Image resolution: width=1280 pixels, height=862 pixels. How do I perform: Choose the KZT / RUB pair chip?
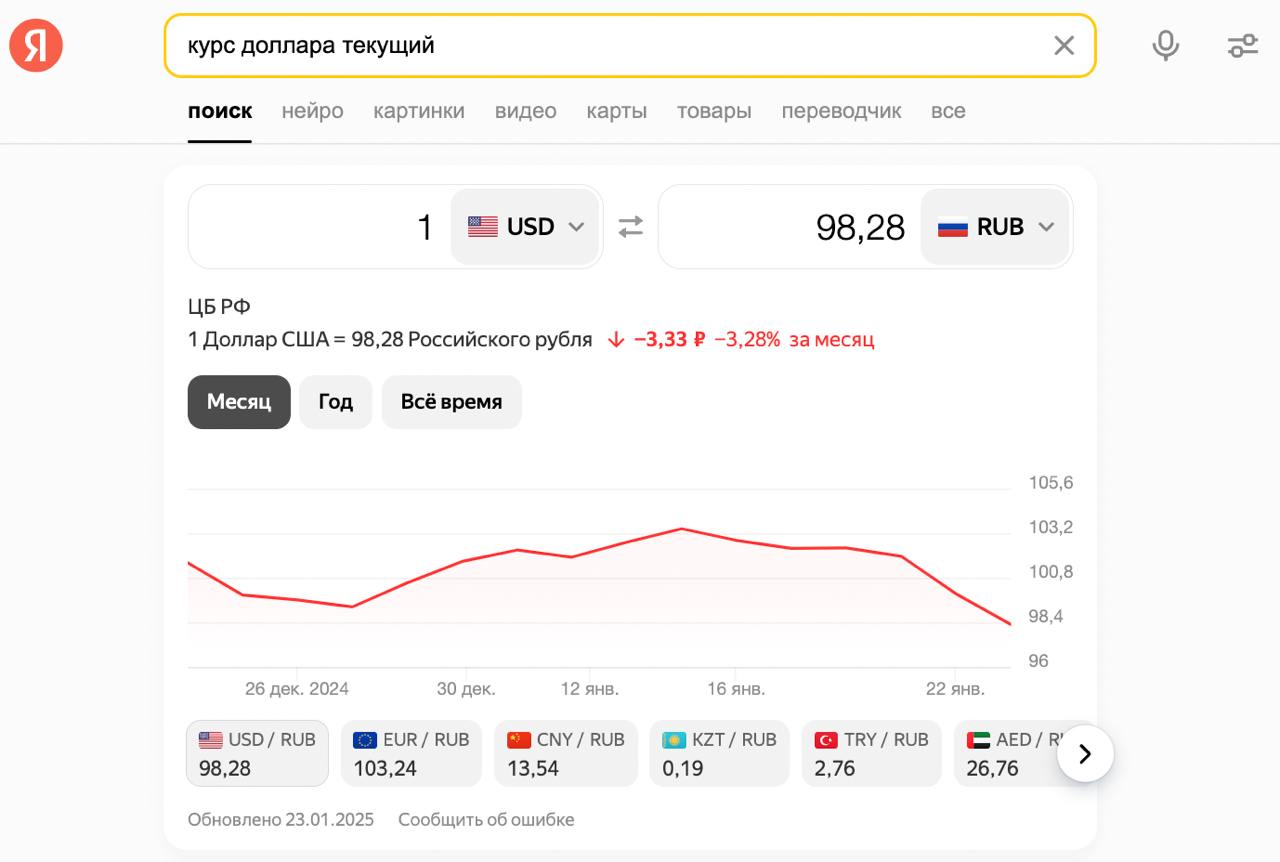point(719,753)
